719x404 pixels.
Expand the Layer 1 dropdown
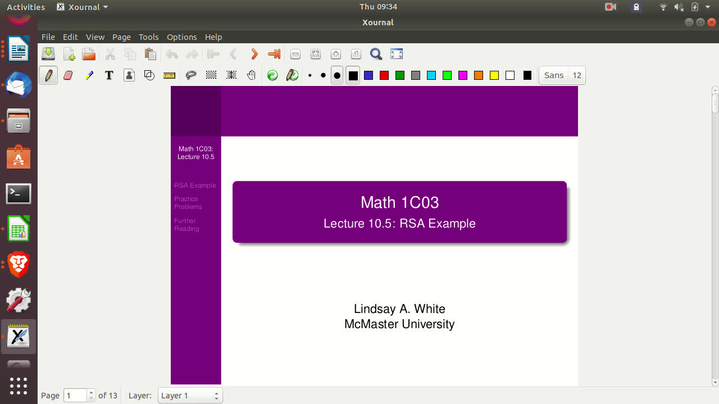tap(190, 395)
